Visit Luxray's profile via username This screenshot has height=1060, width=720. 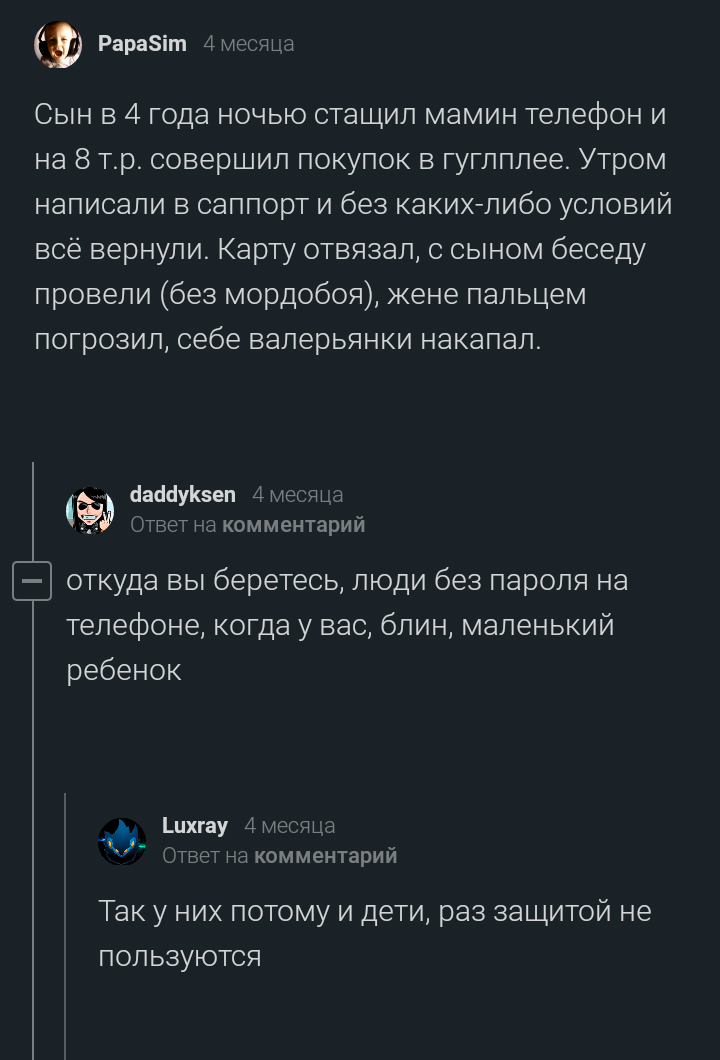pos(195,826)
